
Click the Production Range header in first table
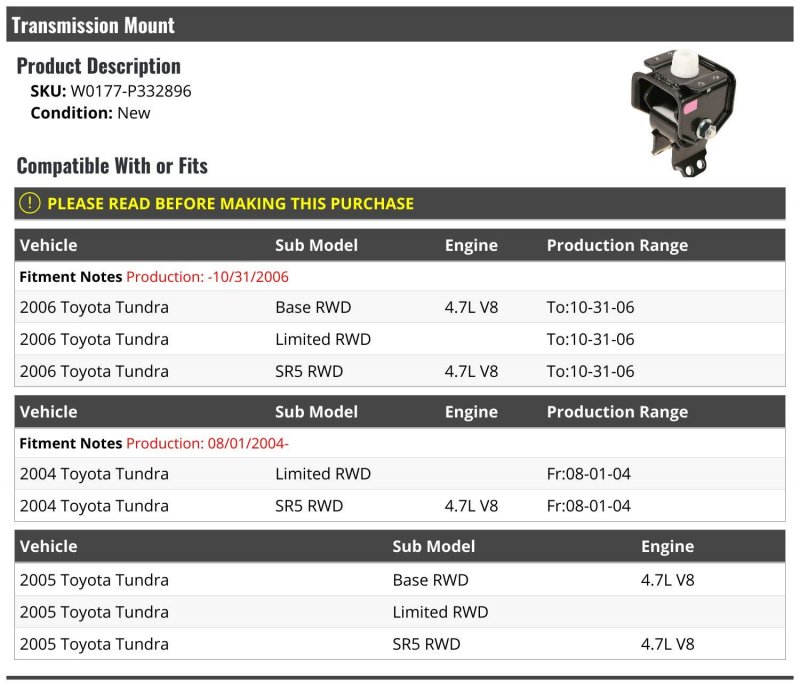tap(617, 245)
